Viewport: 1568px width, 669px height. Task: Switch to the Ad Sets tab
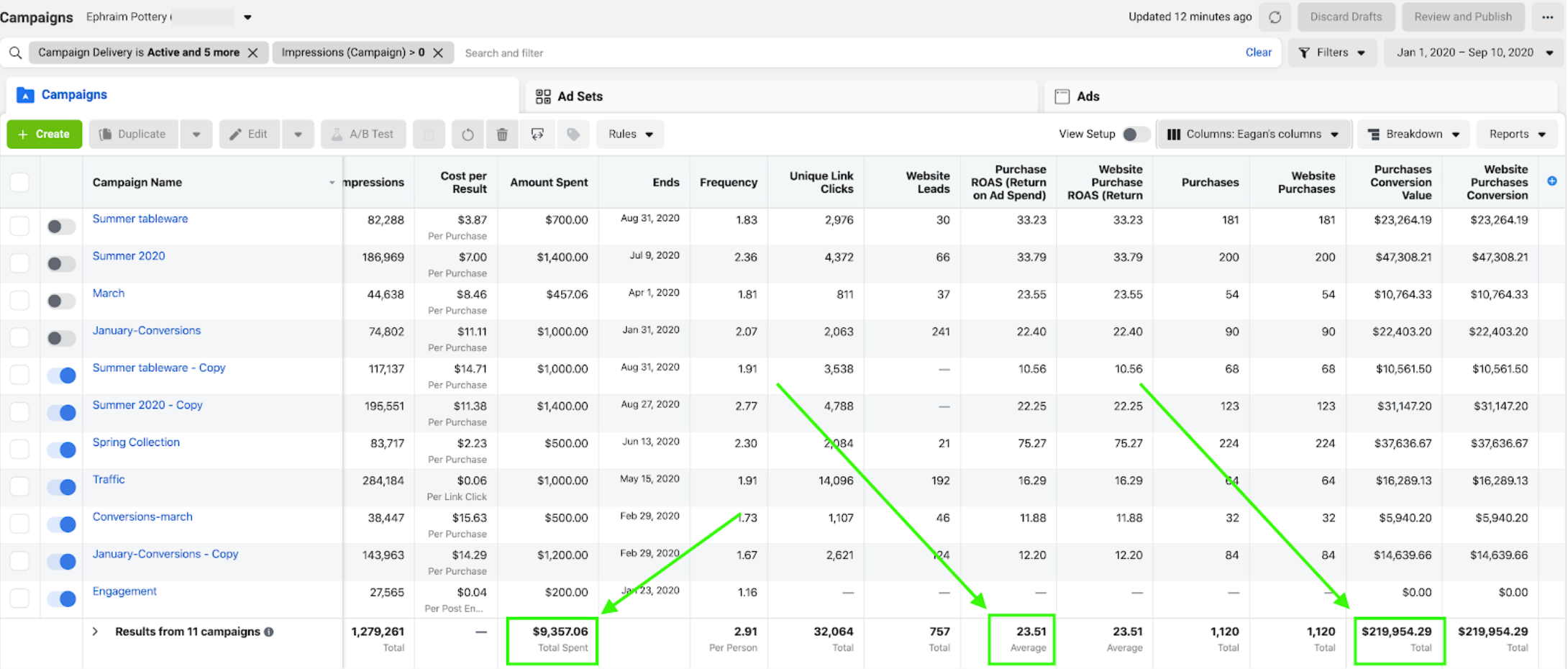[781, 96]
